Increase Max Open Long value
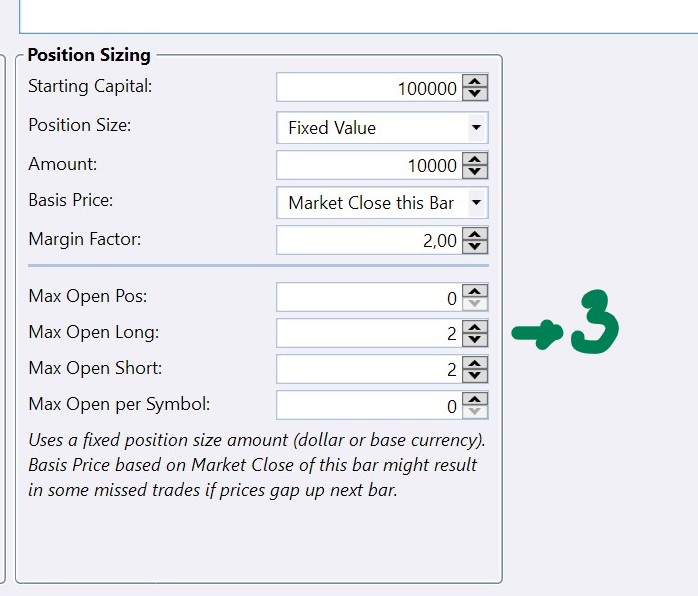The image size is (698, 596). pyautogui.click(x=476, y=327)
